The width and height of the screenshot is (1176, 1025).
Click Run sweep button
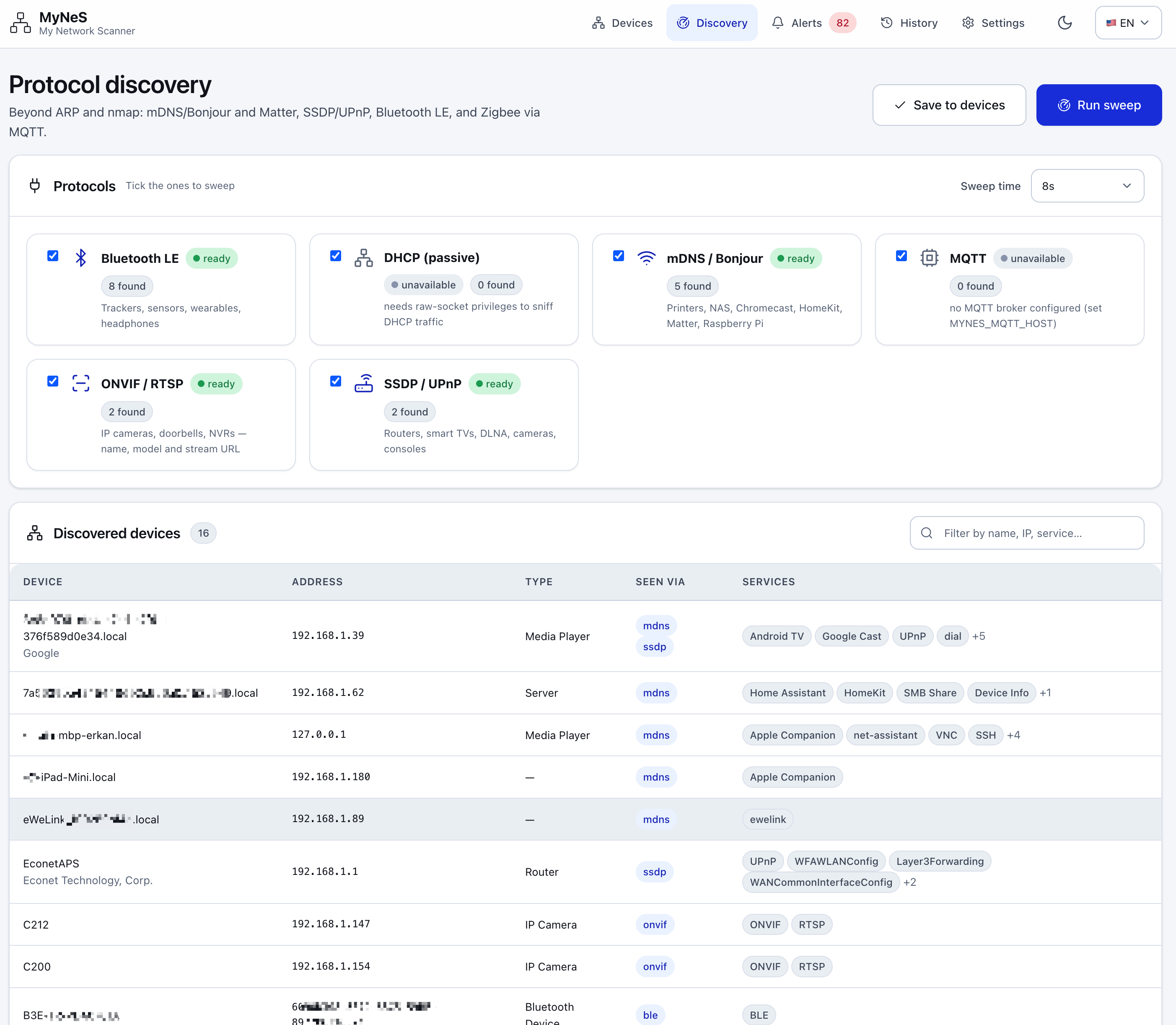(x=1099, y=105)
